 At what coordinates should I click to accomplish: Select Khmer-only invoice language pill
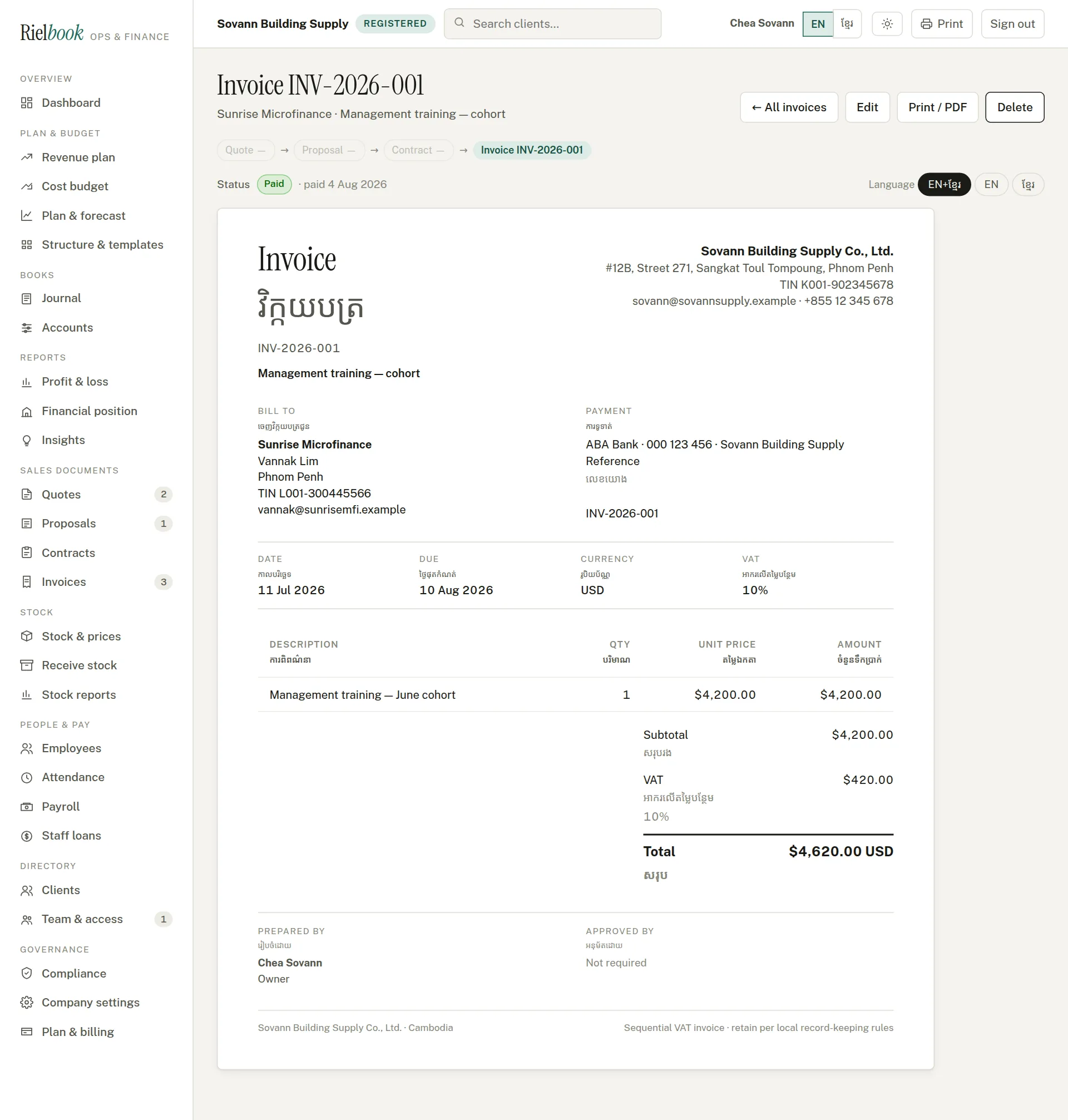(1027, 185)
